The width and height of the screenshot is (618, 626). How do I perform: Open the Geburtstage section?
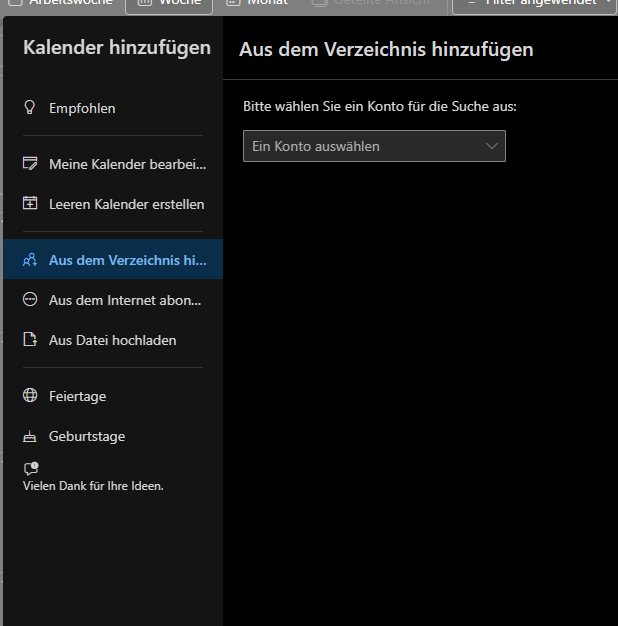(113, 436)
